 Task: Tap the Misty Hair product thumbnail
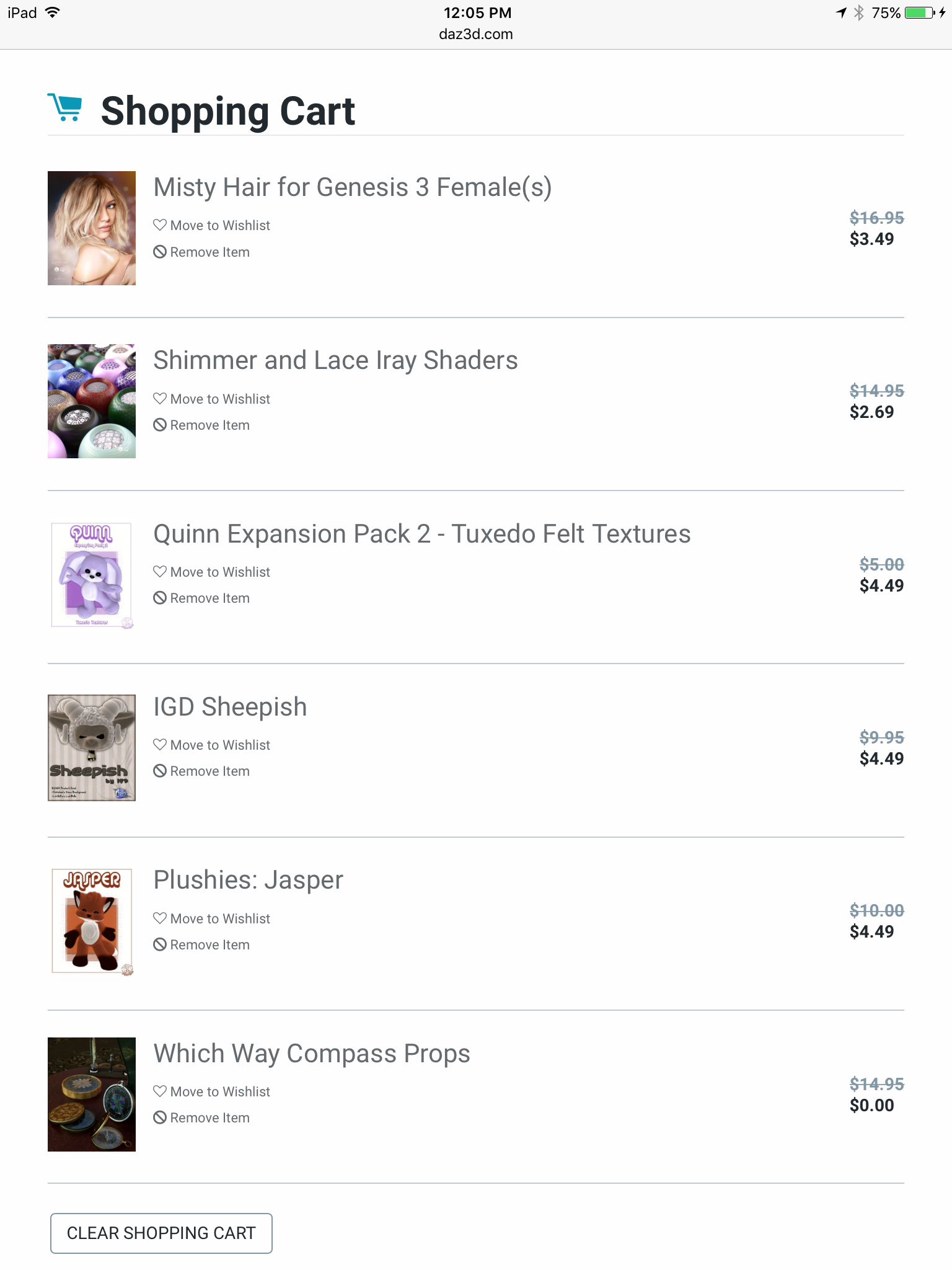(92, 228)
